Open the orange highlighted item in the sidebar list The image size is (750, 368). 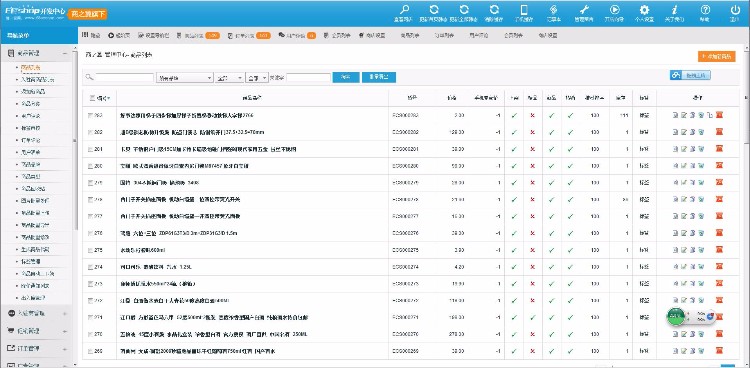[x=31, y=67]
